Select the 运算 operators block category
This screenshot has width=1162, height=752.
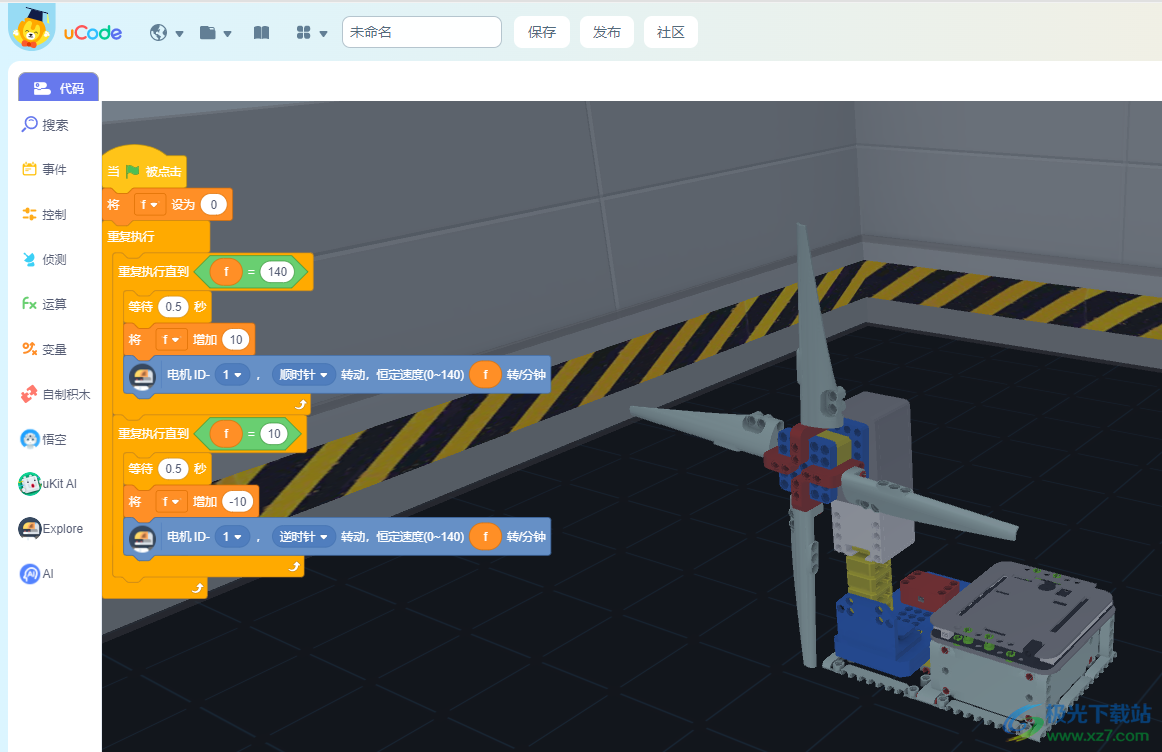pos(45,305)
